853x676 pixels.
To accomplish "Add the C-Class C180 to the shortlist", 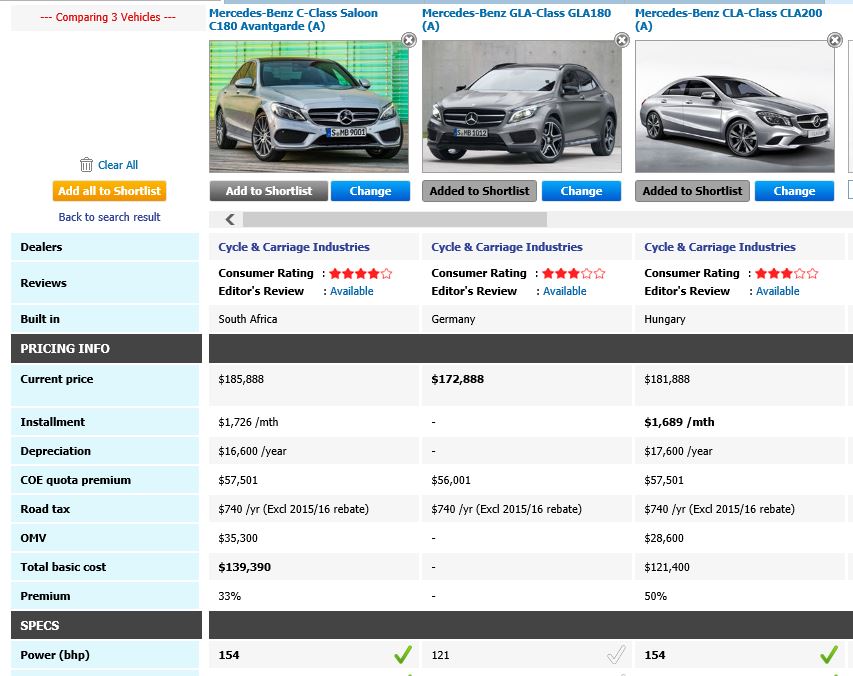I will 269,191.
